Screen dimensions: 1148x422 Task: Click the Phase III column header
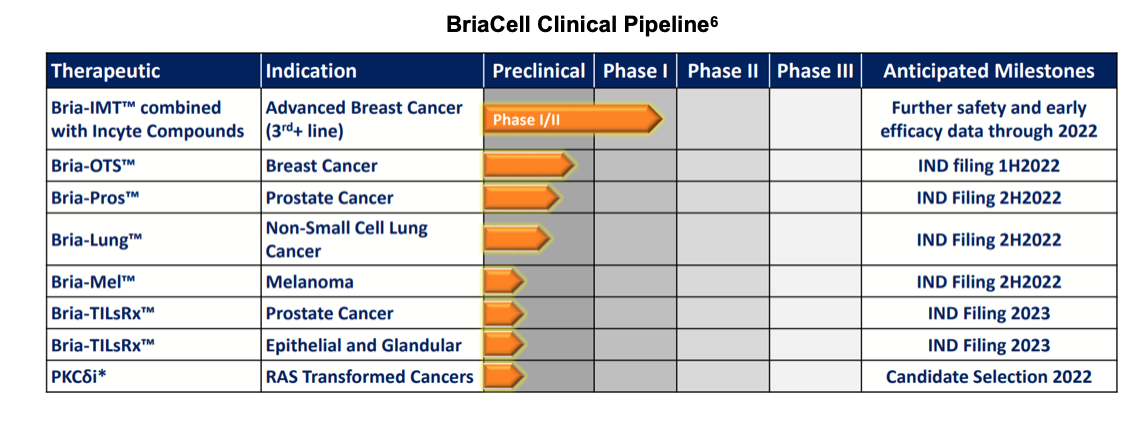[815, 71]
